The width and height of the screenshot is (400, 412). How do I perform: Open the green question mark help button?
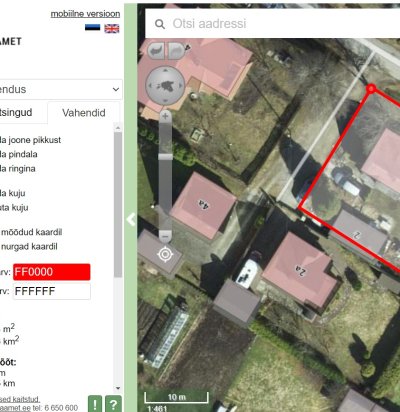coord(113,404)
